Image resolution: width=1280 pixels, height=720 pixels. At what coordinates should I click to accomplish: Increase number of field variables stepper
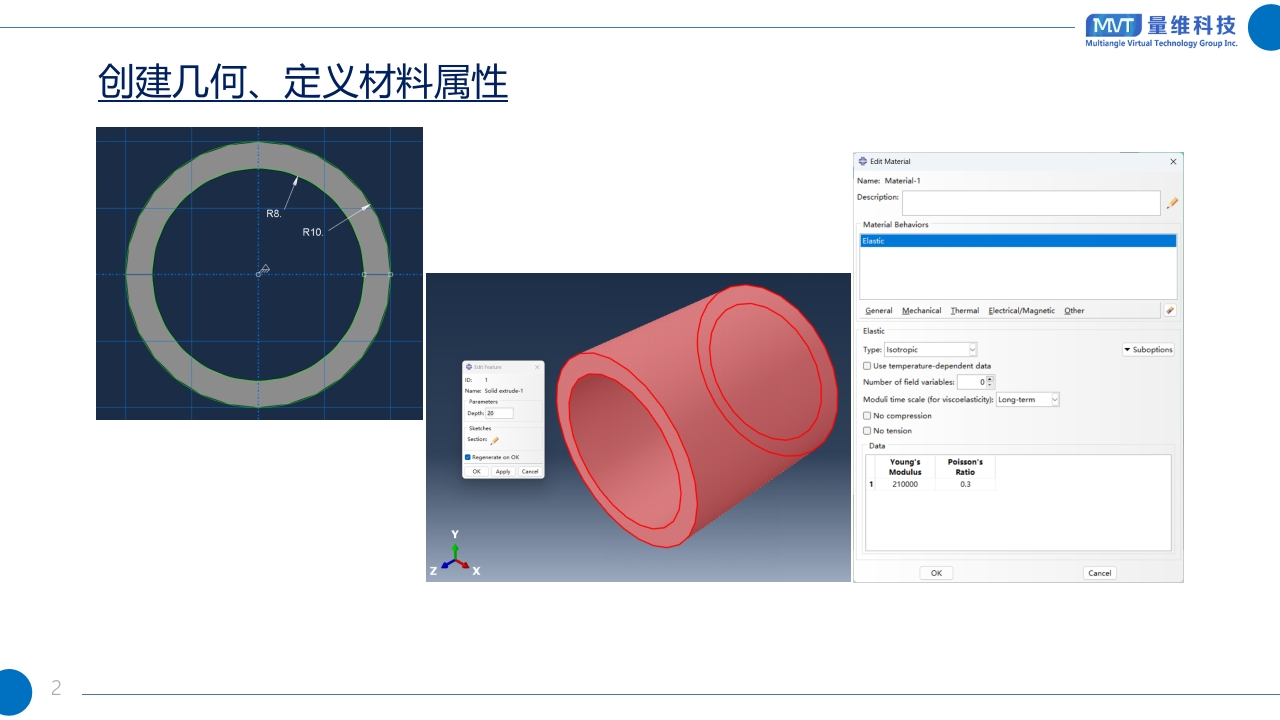(x=990, y=378)
